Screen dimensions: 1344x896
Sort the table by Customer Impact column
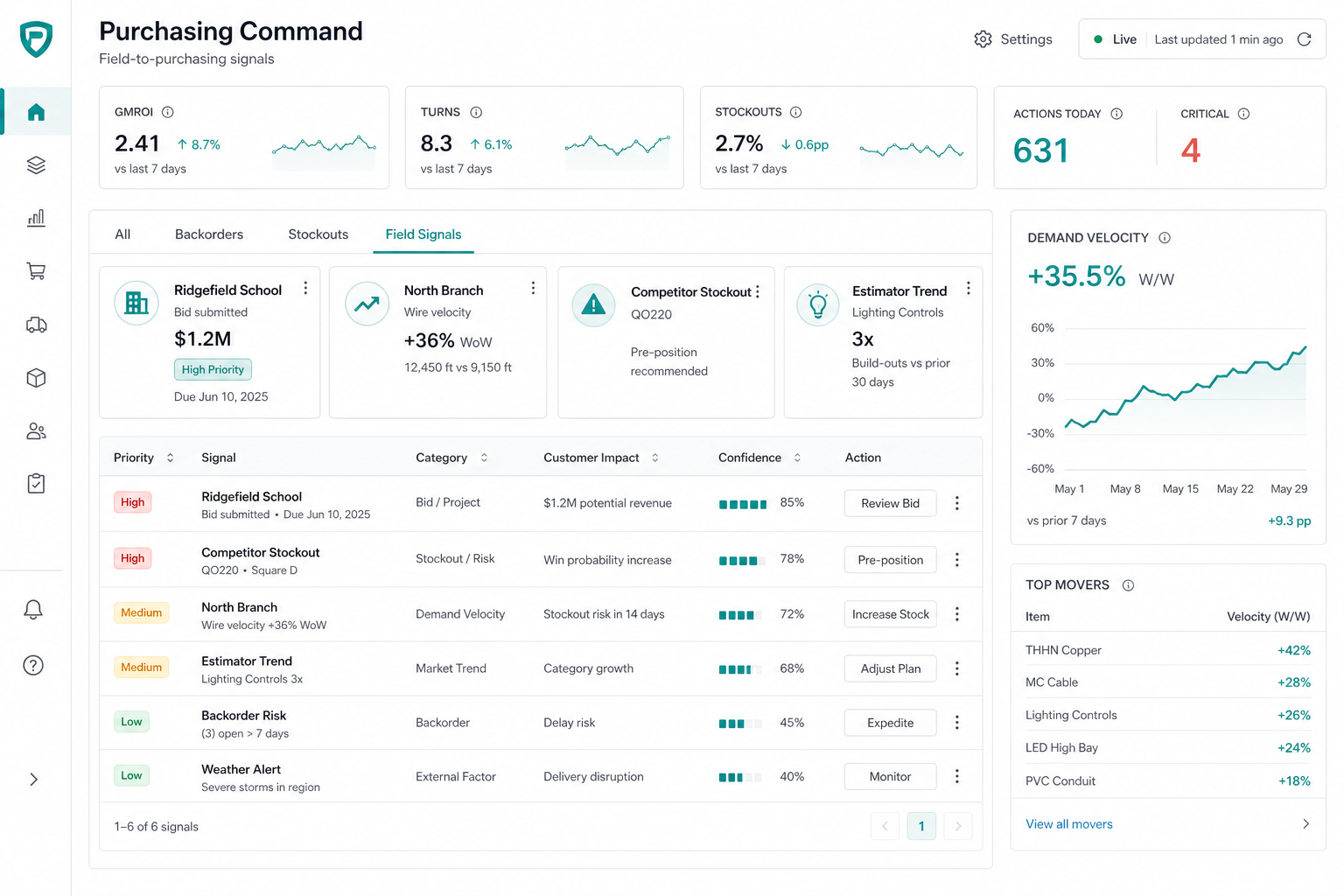[x=654, y=458]
